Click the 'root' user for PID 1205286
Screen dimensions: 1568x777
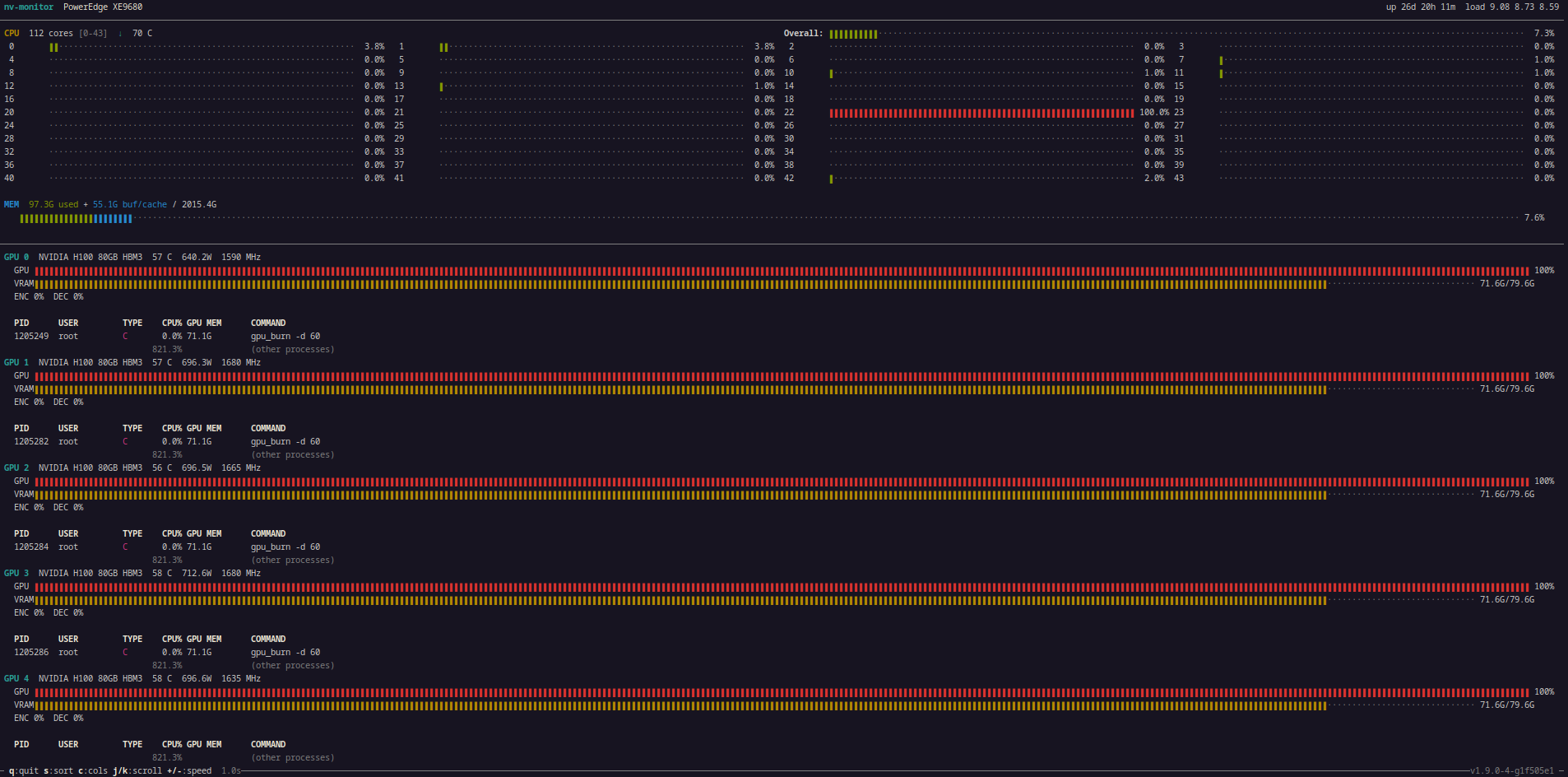pyautogui.click(x=68, y=653)
